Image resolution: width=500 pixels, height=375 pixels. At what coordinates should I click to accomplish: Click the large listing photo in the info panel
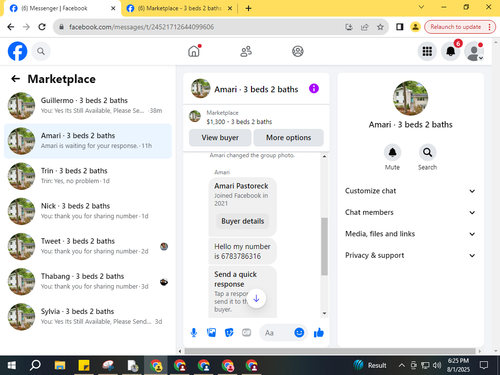pyautogui.click(x=410, y=98)
